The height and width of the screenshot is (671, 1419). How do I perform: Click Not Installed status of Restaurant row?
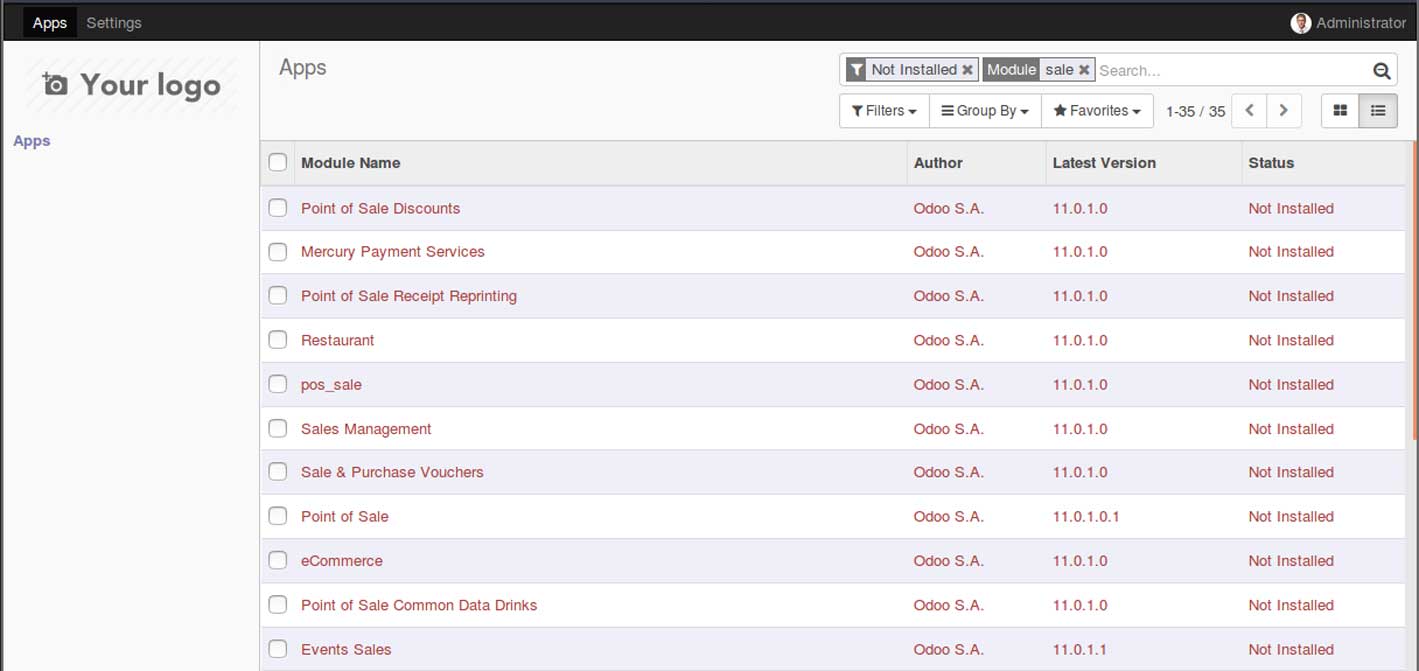click(x=1291, y=340)
